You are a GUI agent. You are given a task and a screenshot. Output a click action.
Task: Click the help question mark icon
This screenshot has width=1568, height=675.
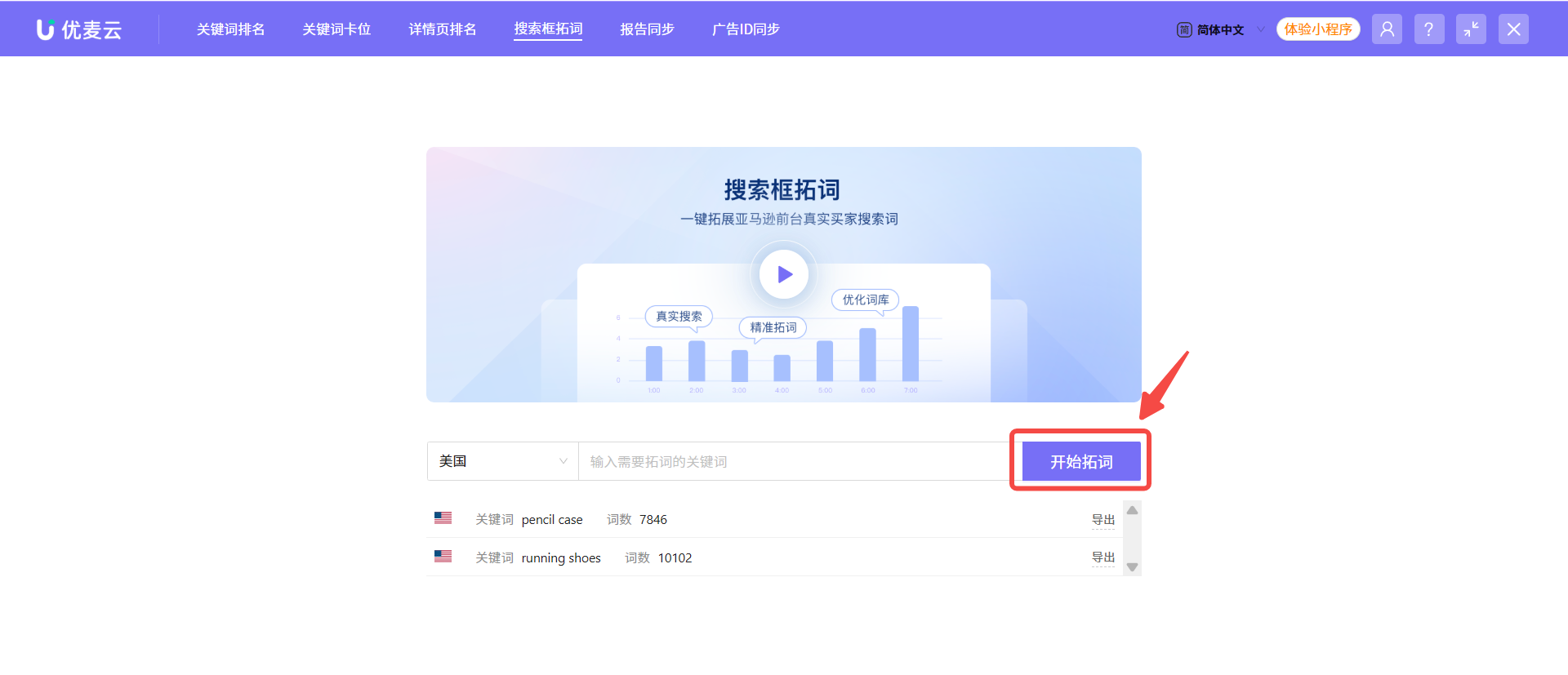[1429, 29]
